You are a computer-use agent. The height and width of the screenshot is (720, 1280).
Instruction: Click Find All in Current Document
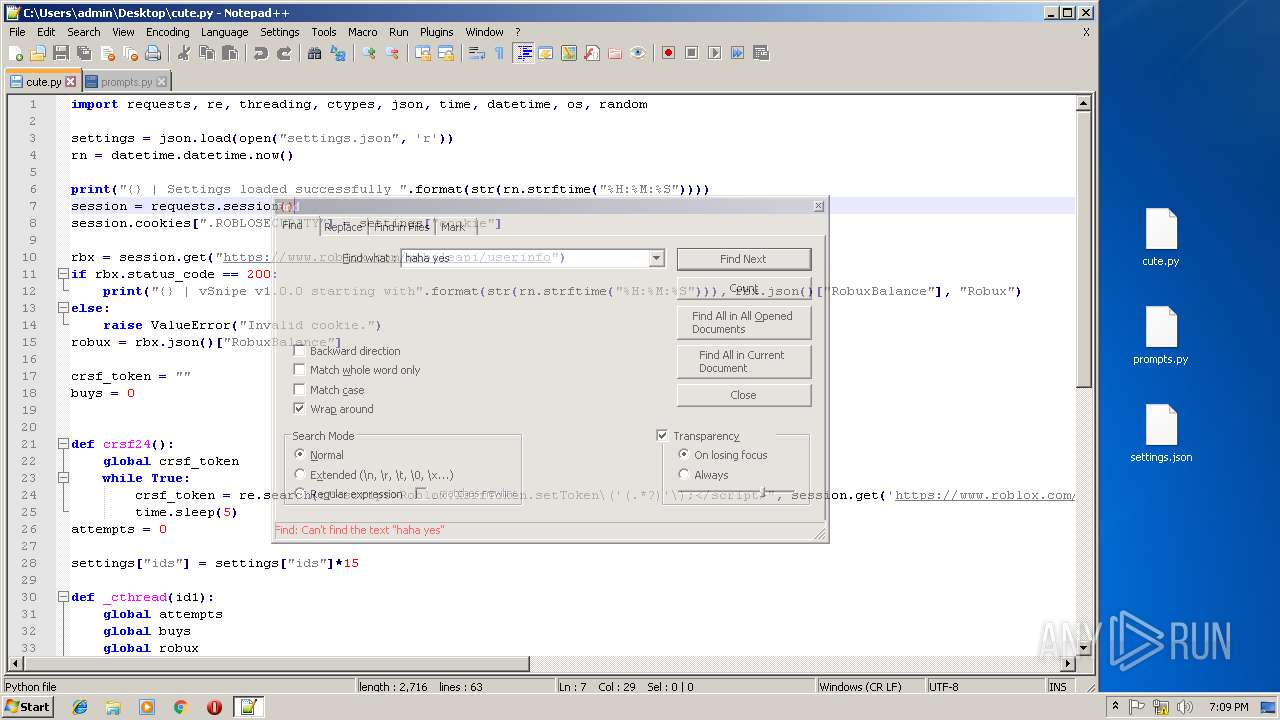click(x=743, y=361)
